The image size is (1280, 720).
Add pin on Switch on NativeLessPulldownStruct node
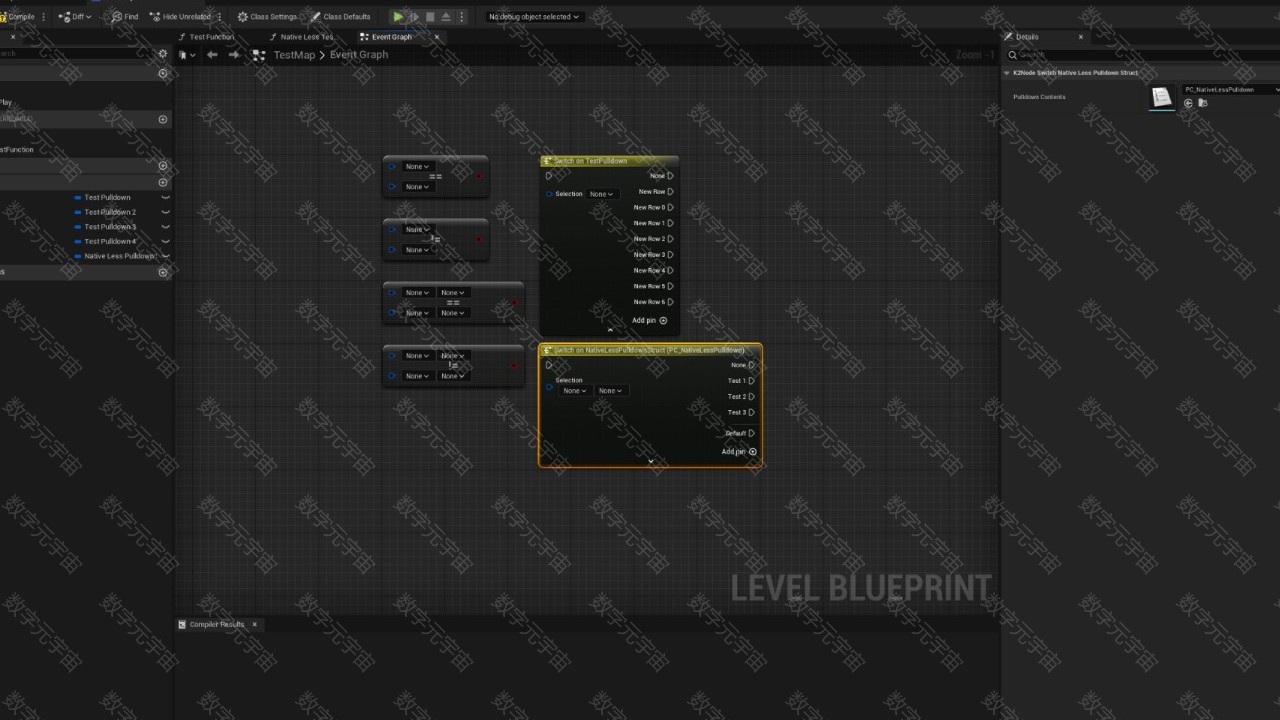click(740, 452)
